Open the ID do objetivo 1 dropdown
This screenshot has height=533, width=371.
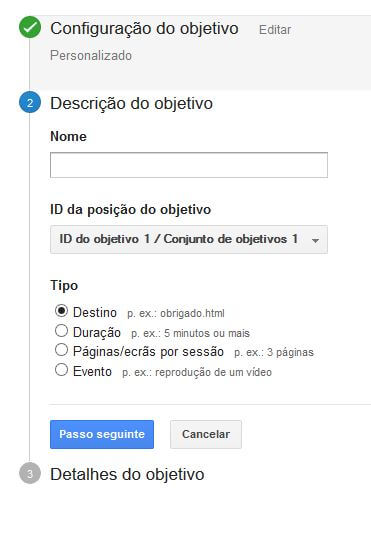click(x=189, y=239)
